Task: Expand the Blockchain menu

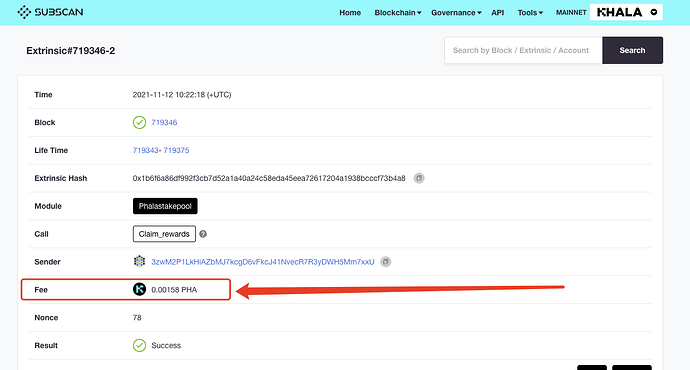Action: click(x=398, y=13)
